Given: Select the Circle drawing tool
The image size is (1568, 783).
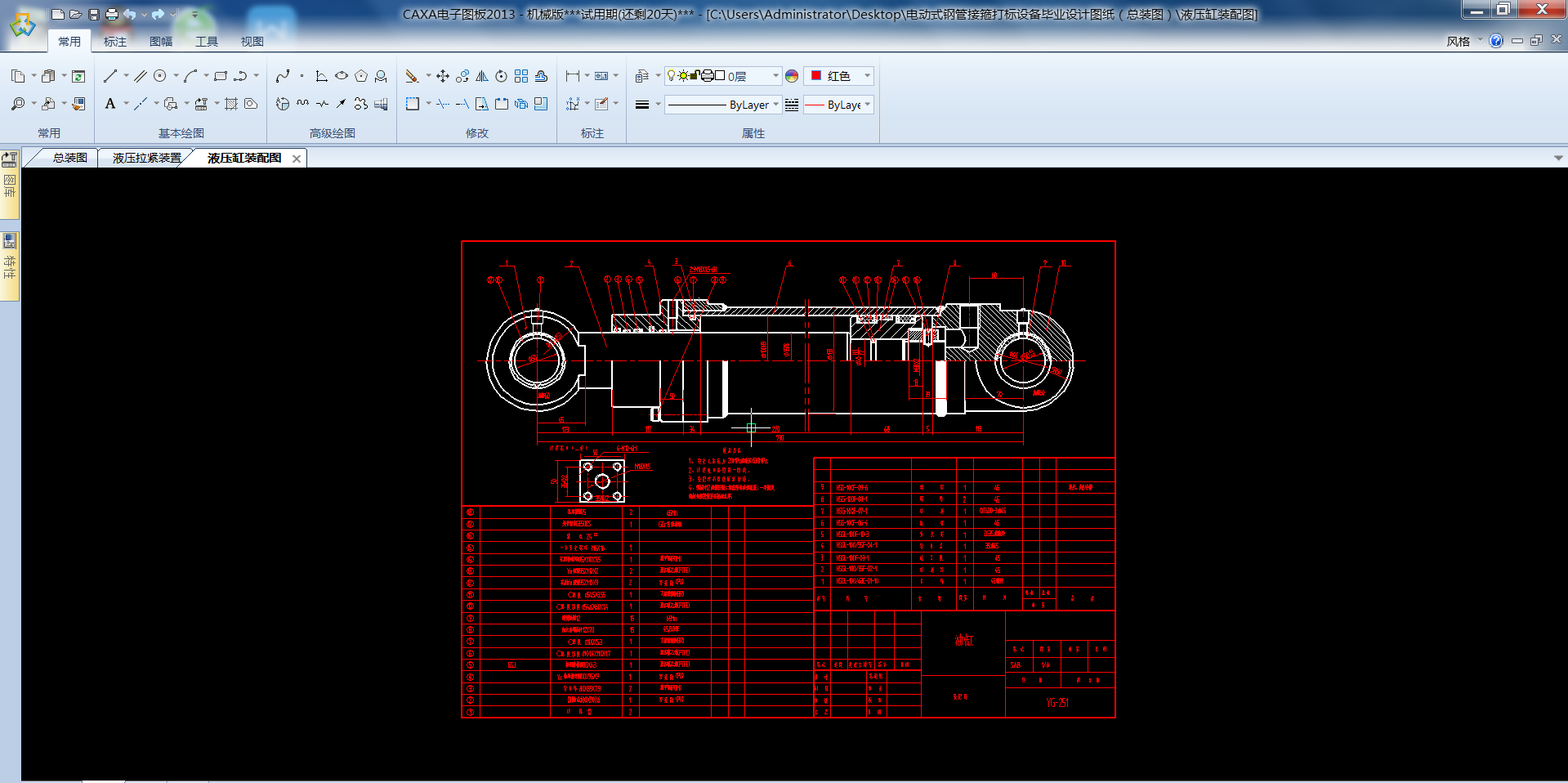Looking at the screenshot, I should point(160,76).
